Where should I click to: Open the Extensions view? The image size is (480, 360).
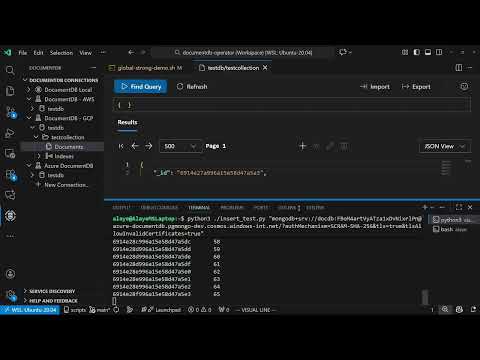click(10, 174)
